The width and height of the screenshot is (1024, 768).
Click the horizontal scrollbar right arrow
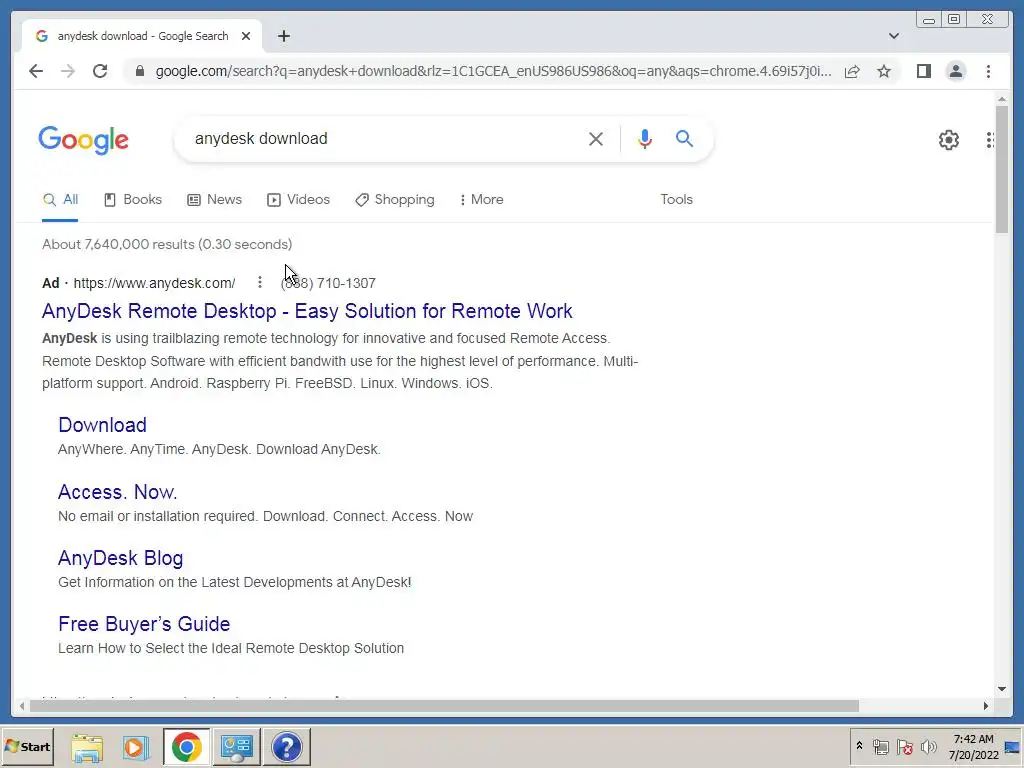(x=985, y=705)
